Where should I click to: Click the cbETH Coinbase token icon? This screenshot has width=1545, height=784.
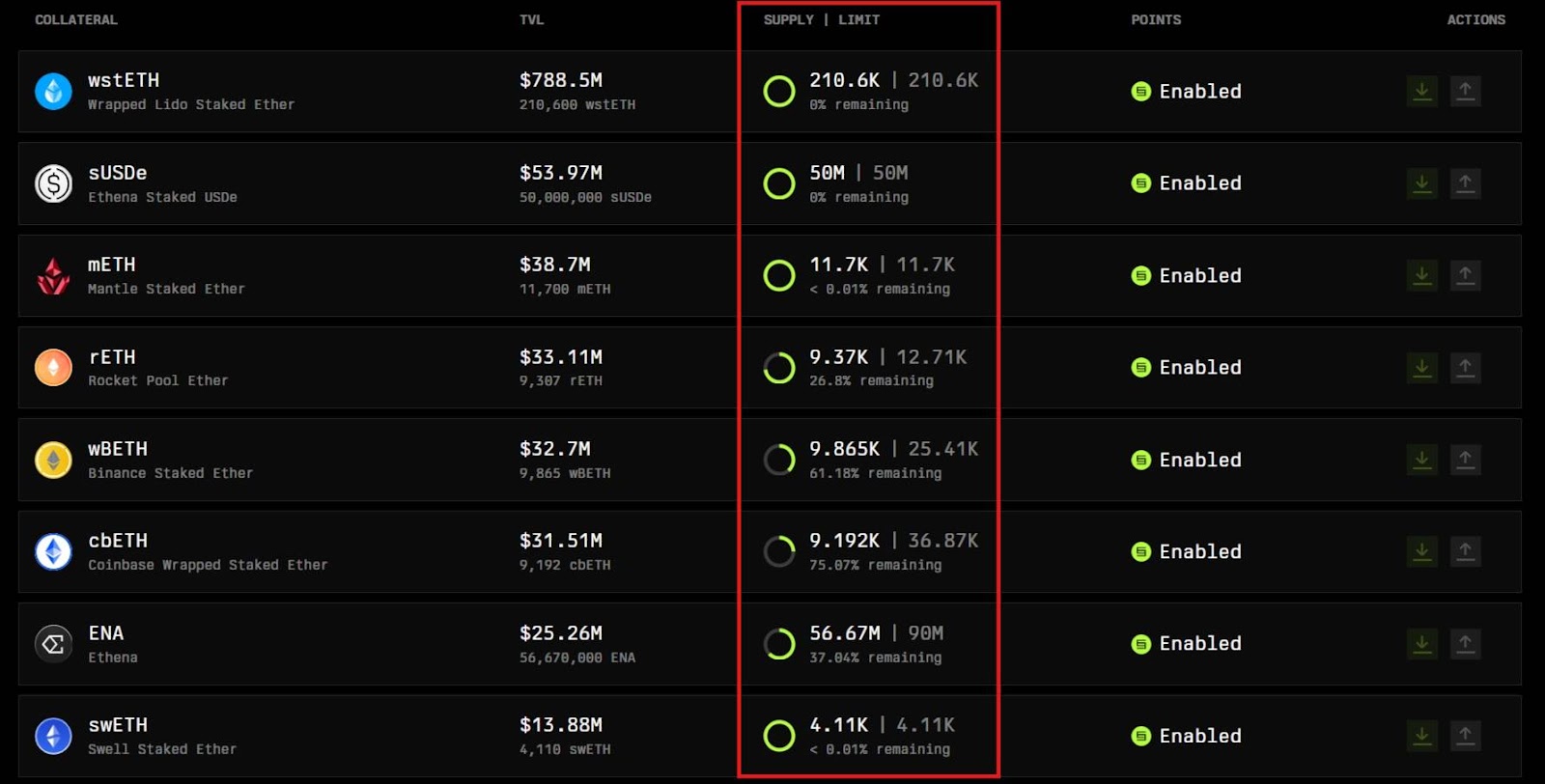53,552
